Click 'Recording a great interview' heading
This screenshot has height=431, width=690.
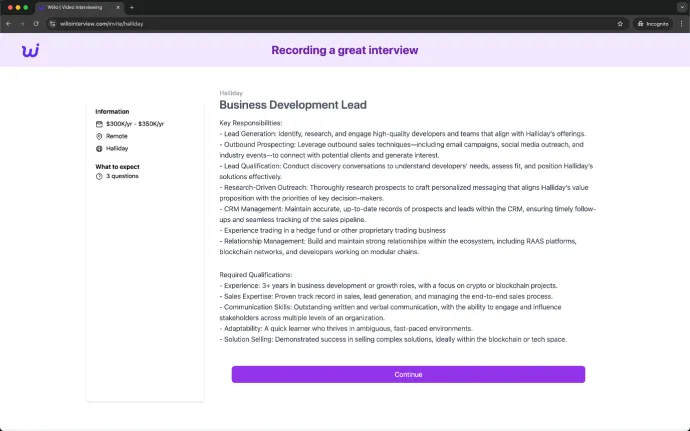(345, 50)
